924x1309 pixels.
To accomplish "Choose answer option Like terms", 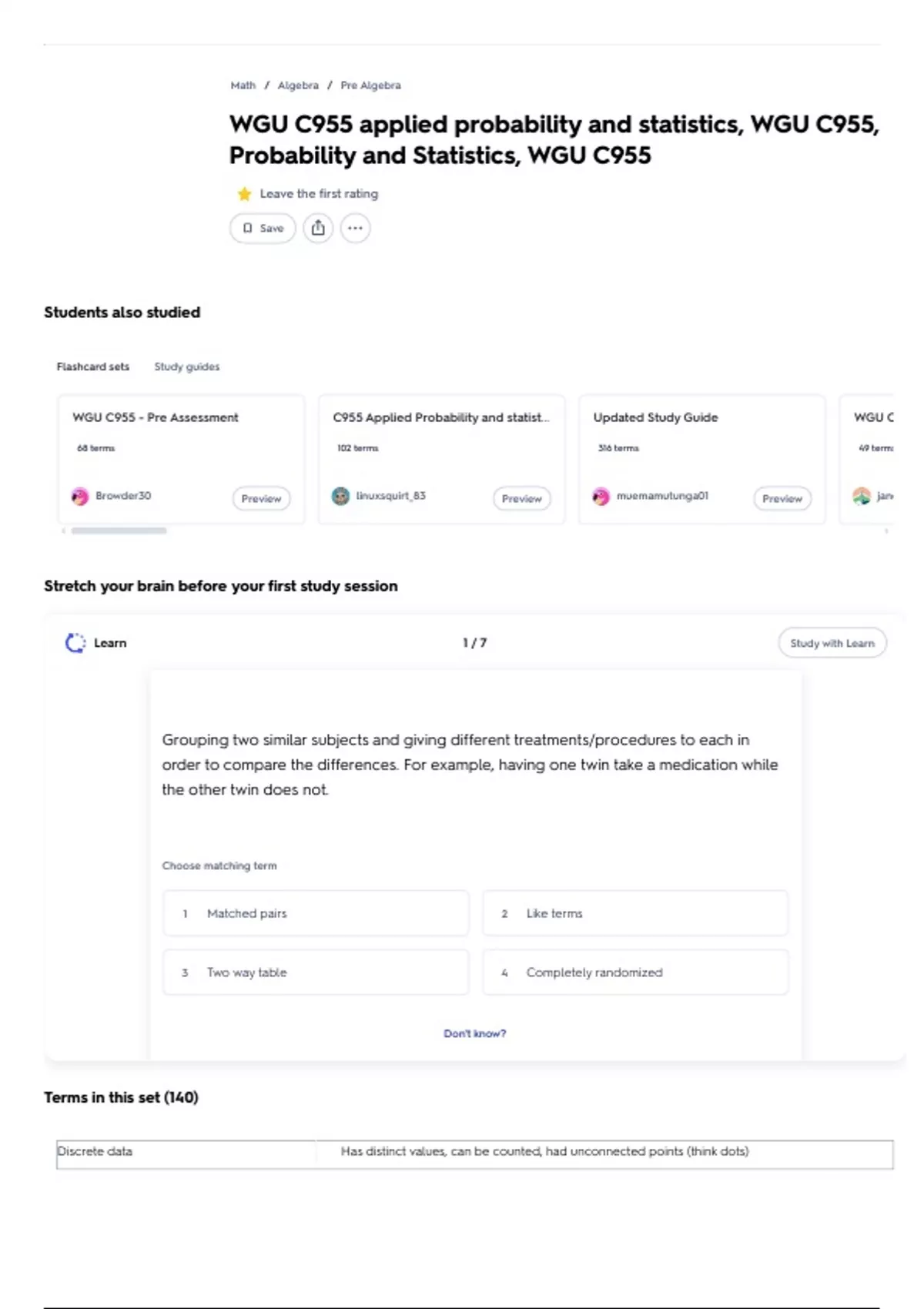I will point(635,913).
